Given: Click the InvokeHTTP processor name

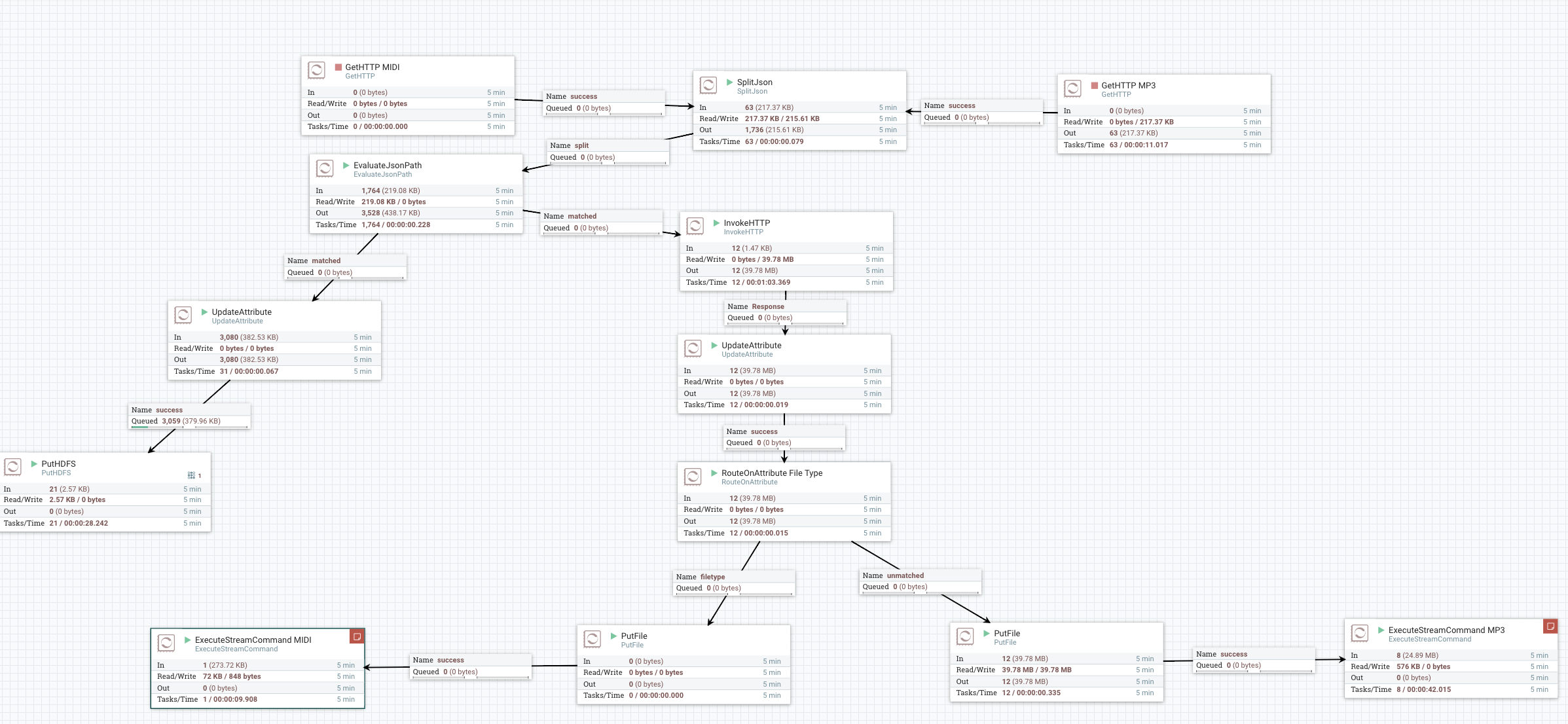Looking at the screenshot, I should (x=746, y=223).
